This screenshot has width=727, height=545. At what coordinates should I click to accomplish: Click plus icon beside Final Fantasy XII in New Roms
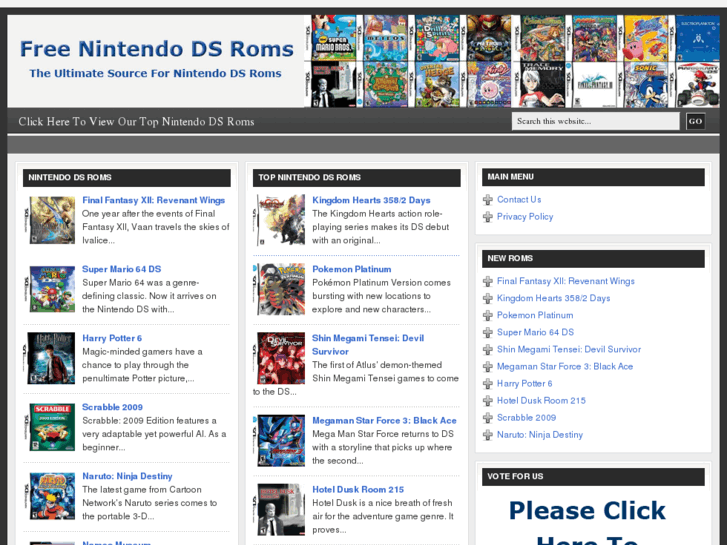pos(488,282)
